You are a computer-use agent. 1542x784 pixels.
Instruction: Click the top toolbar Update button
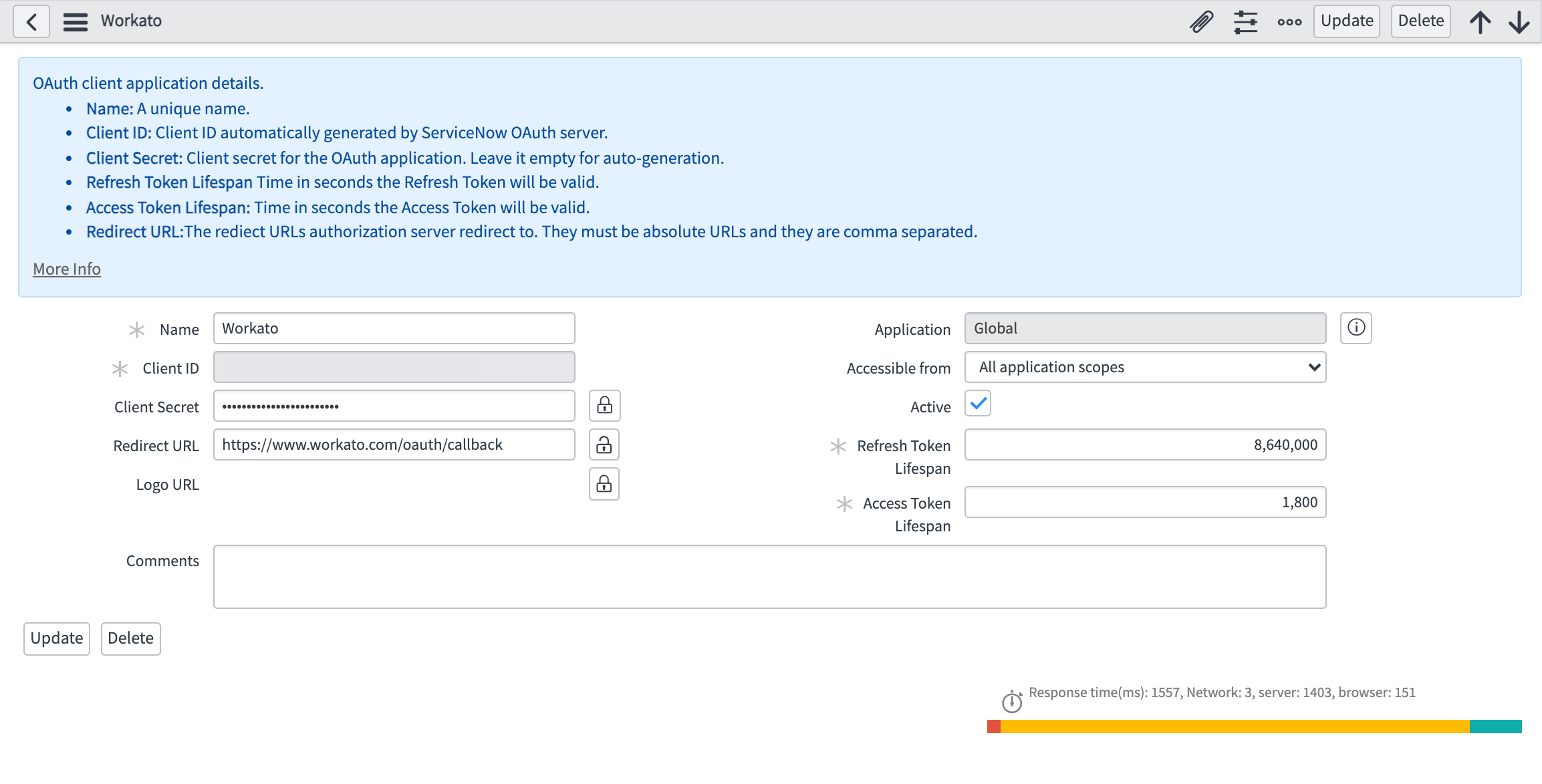tap(1345, 21)
